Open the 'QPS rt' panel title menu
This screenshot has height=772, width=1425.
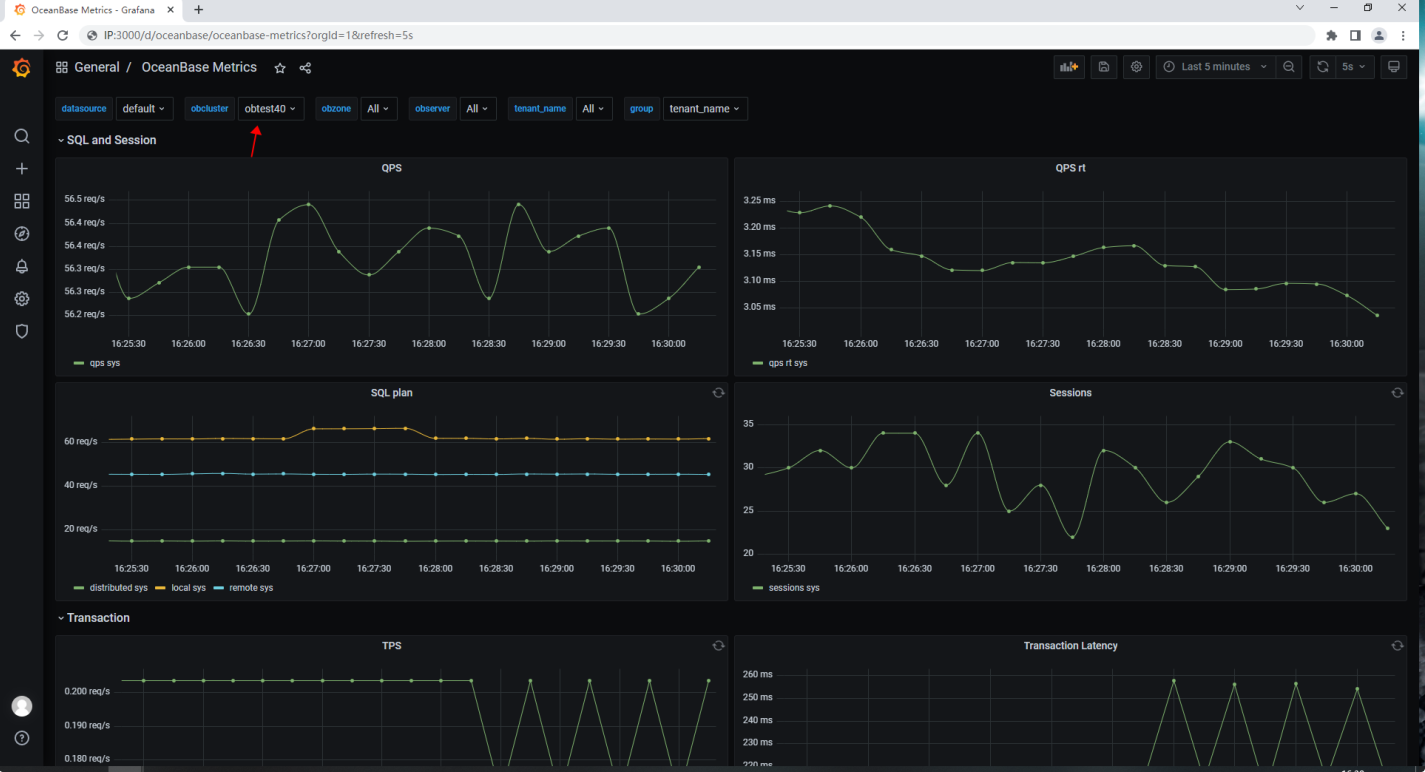(1070, 168)
